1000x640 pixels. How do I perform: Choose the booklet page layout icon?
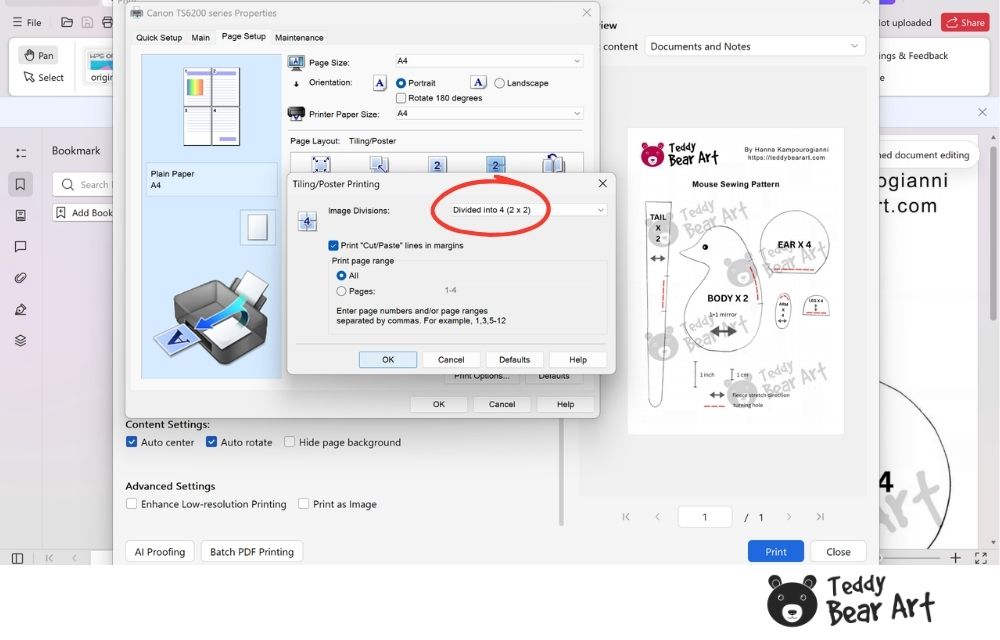[553, 164]
